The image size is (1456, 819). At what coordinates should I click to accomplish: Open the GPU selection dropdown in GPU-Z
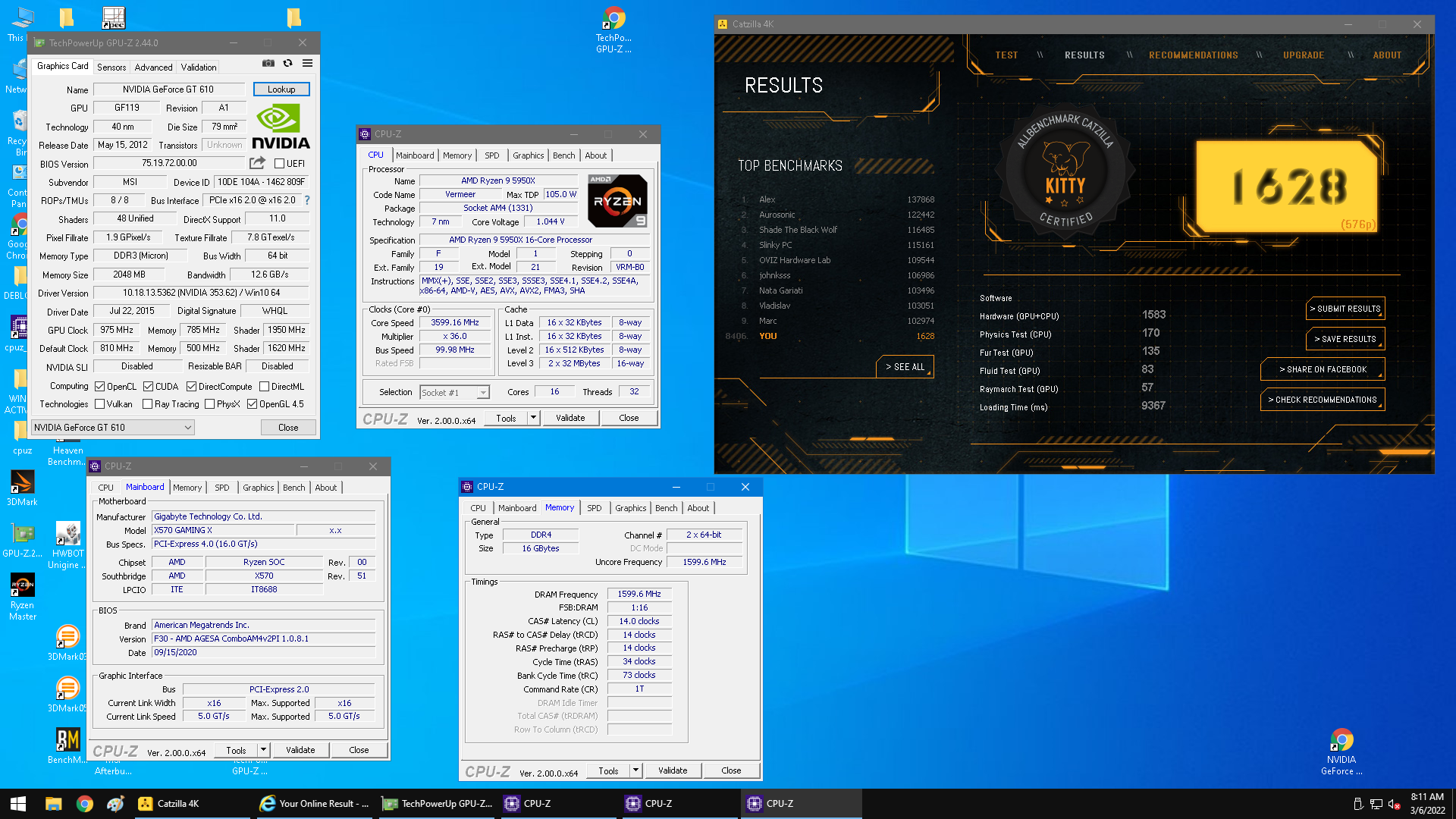[x=112, y=428]
